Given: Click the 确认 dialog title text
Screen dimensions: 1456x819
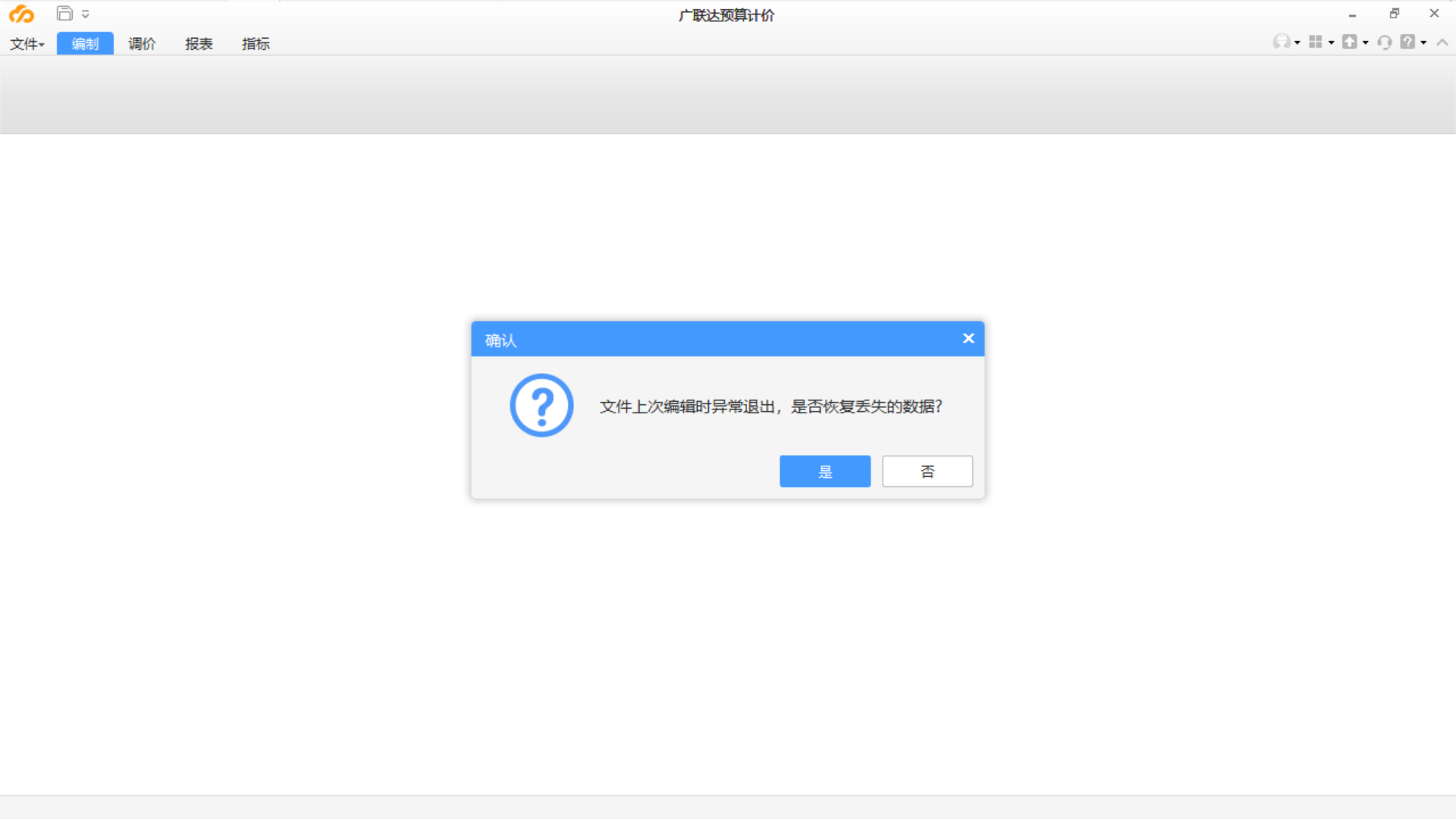Looking at the screenshot, I should 500,340.
